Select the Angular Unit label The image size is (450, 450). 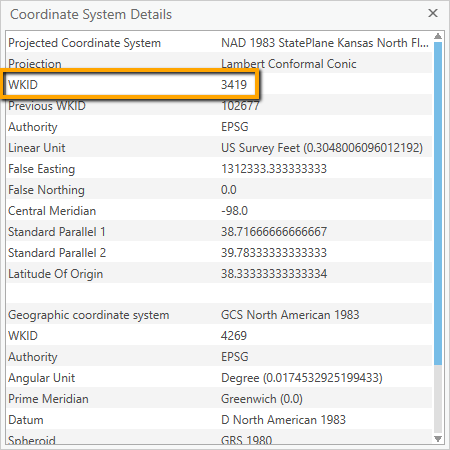[42, 378]
